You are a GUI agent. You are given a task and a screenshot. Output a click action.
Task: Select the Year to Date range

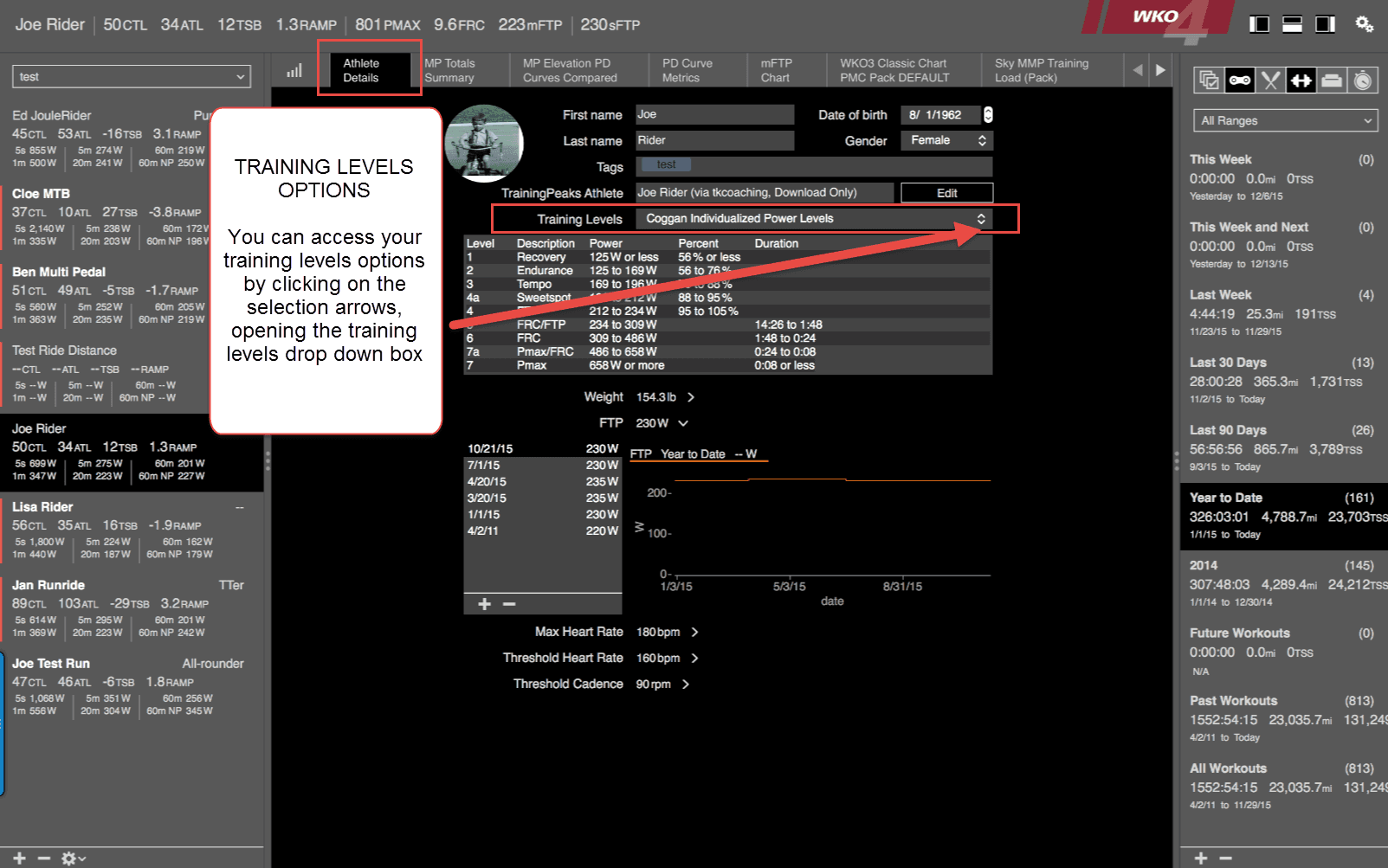point(1283,516)
